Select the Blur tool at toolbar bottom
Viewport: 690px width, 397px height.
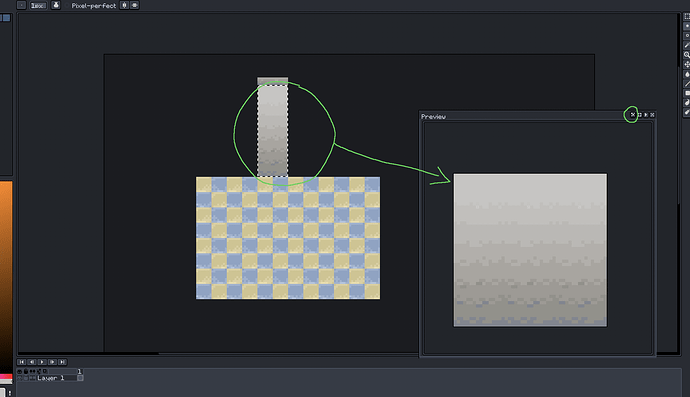(x=686, y=112)
